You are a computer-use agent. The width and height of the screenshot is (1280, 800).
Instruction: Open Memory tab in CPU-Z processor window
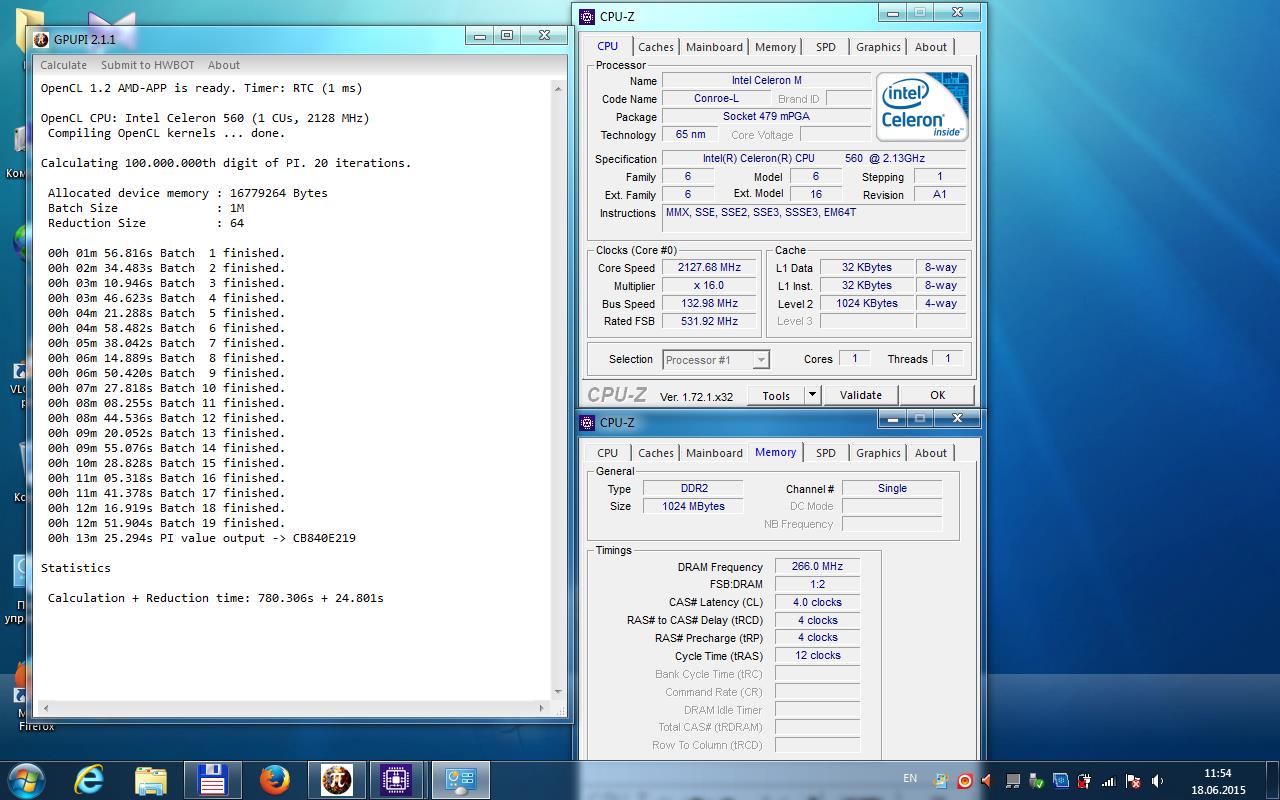pos(775,47)
